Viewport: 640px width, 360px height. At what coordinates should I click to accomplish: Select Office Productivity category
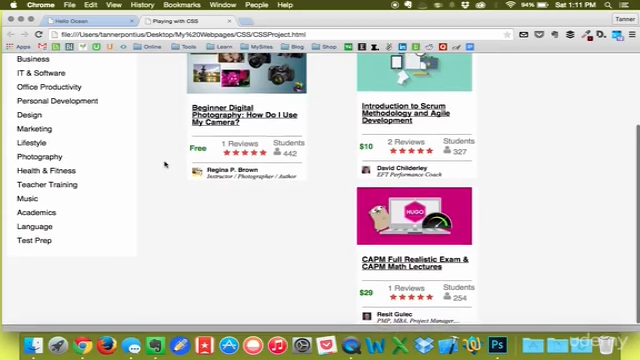click(x=49, y=87)
